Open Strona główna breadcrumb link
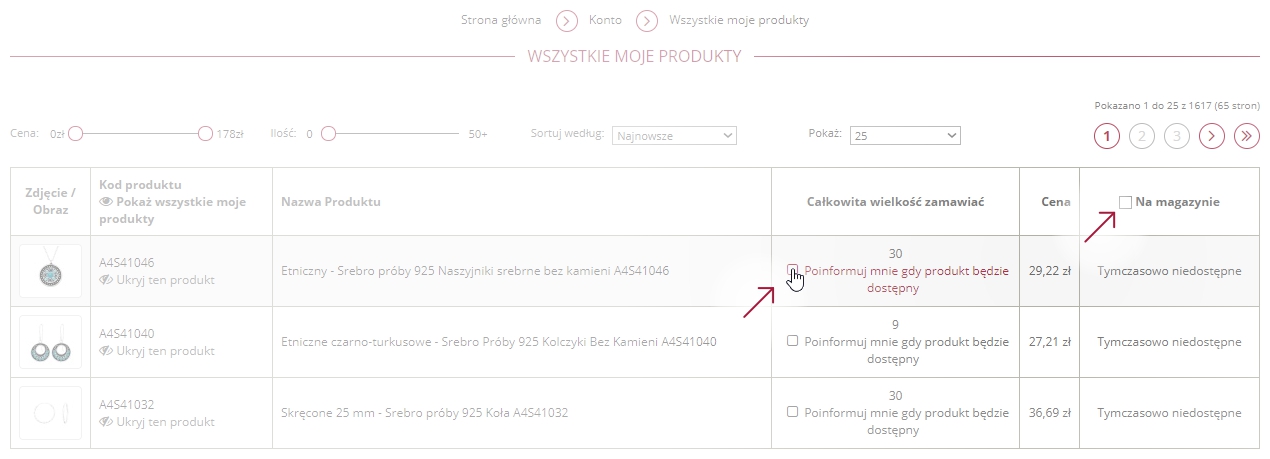 [x=501, y=20]
